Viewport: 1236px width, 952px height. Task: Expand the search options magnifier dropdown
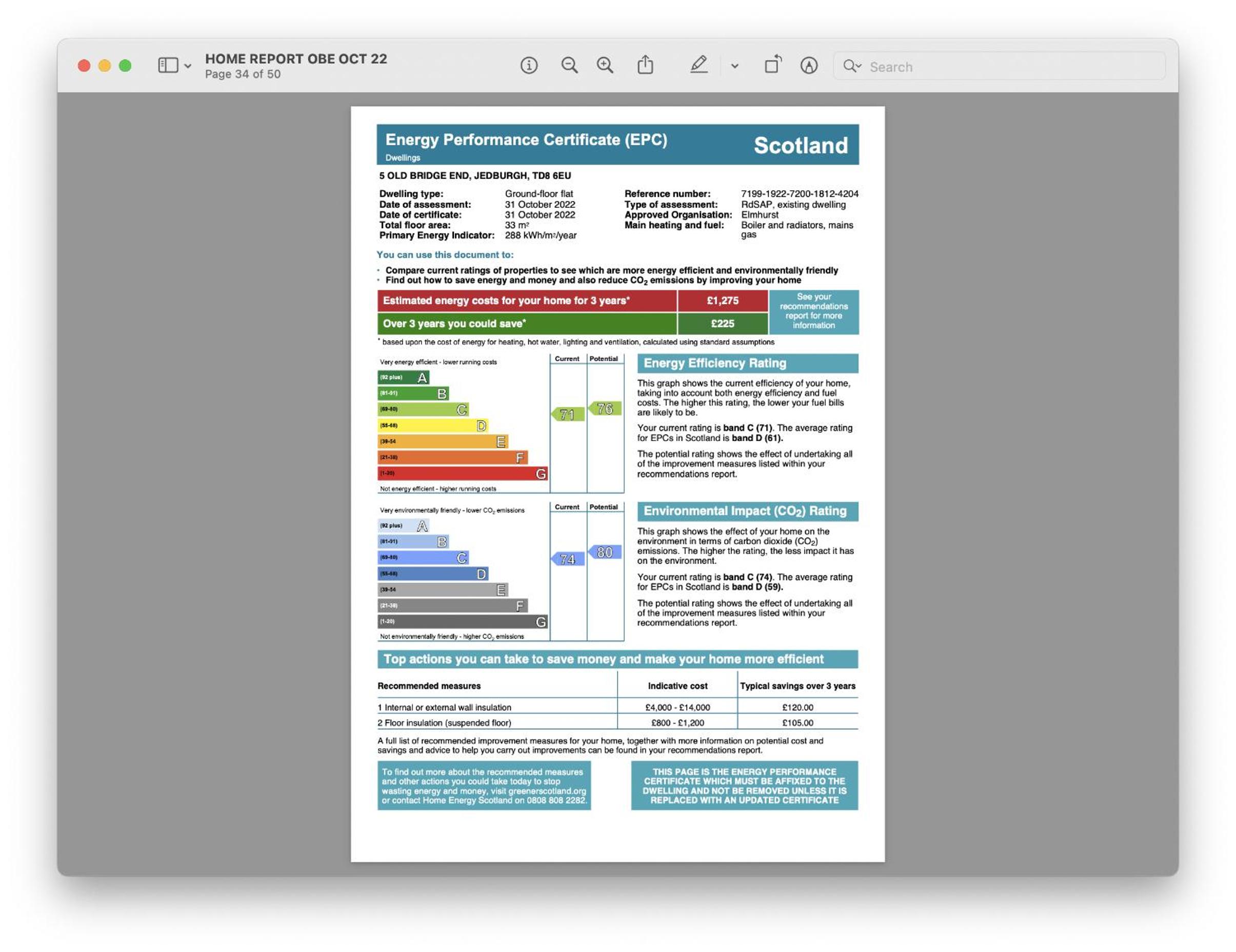pyautogui.click(x=852, y=67)
